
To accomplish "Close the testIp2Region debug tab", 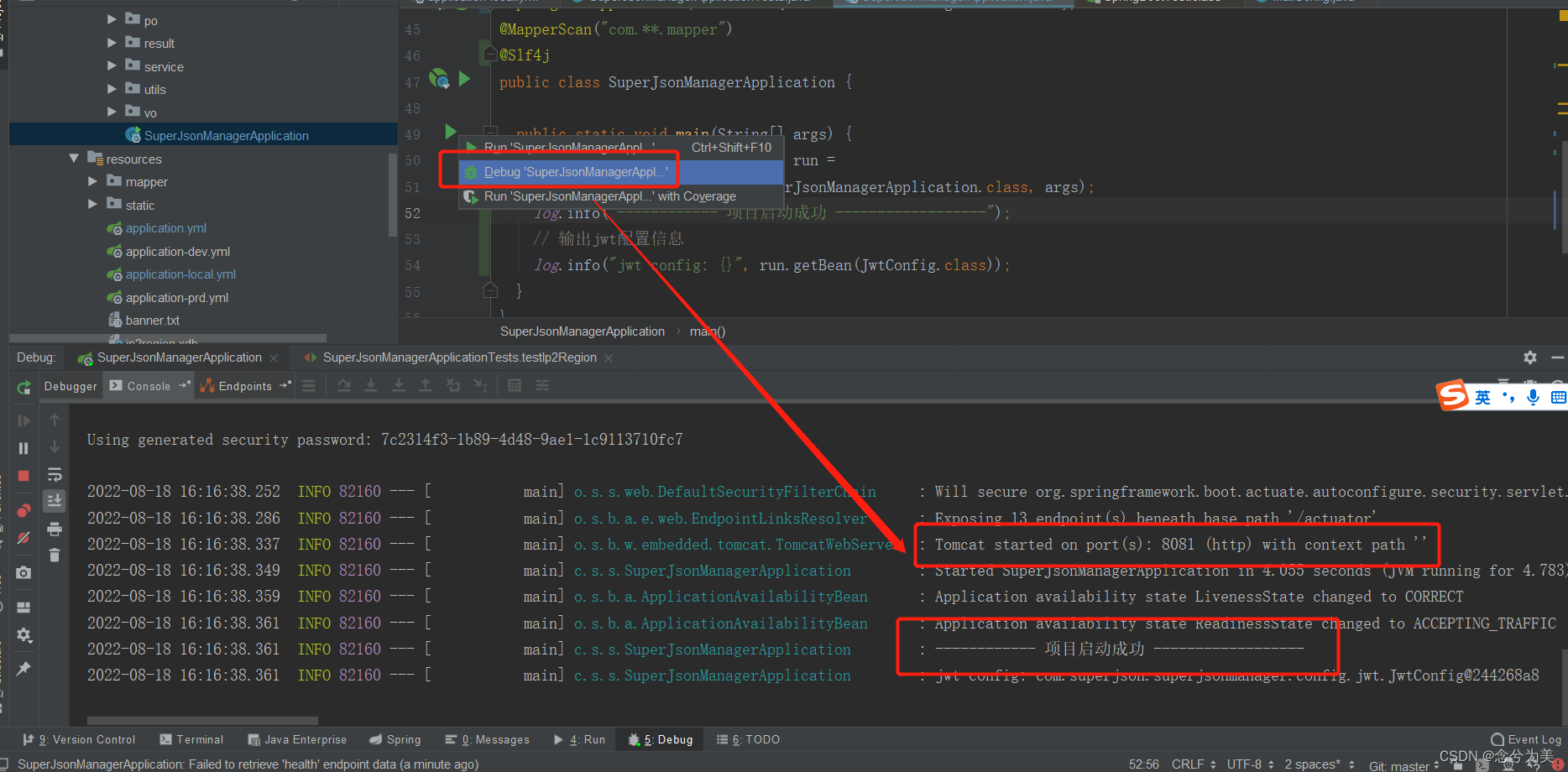I will pos(609,358).
